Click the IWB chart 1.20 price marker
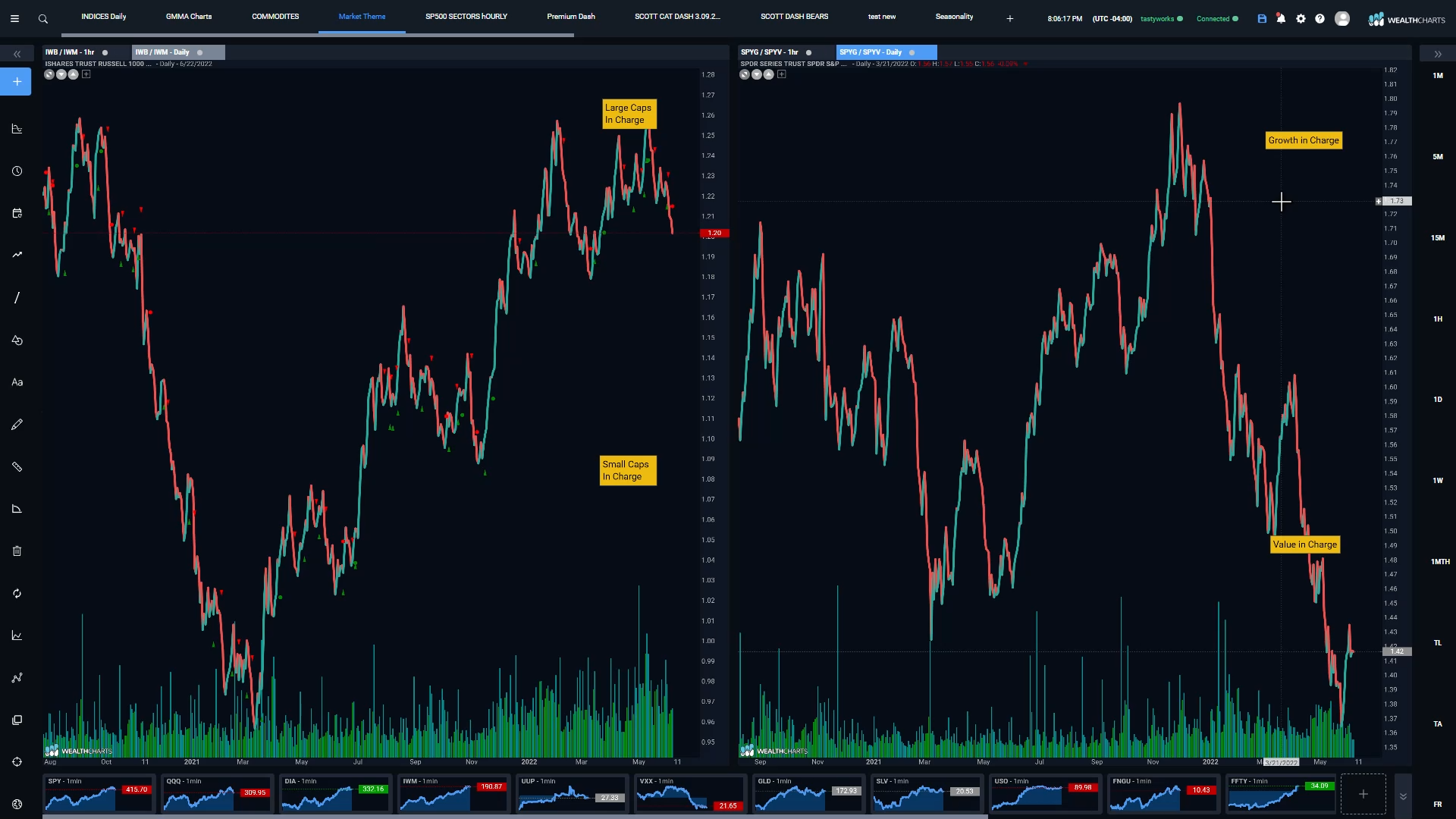Screen dimensions: 1456x819 pos(714,233)
